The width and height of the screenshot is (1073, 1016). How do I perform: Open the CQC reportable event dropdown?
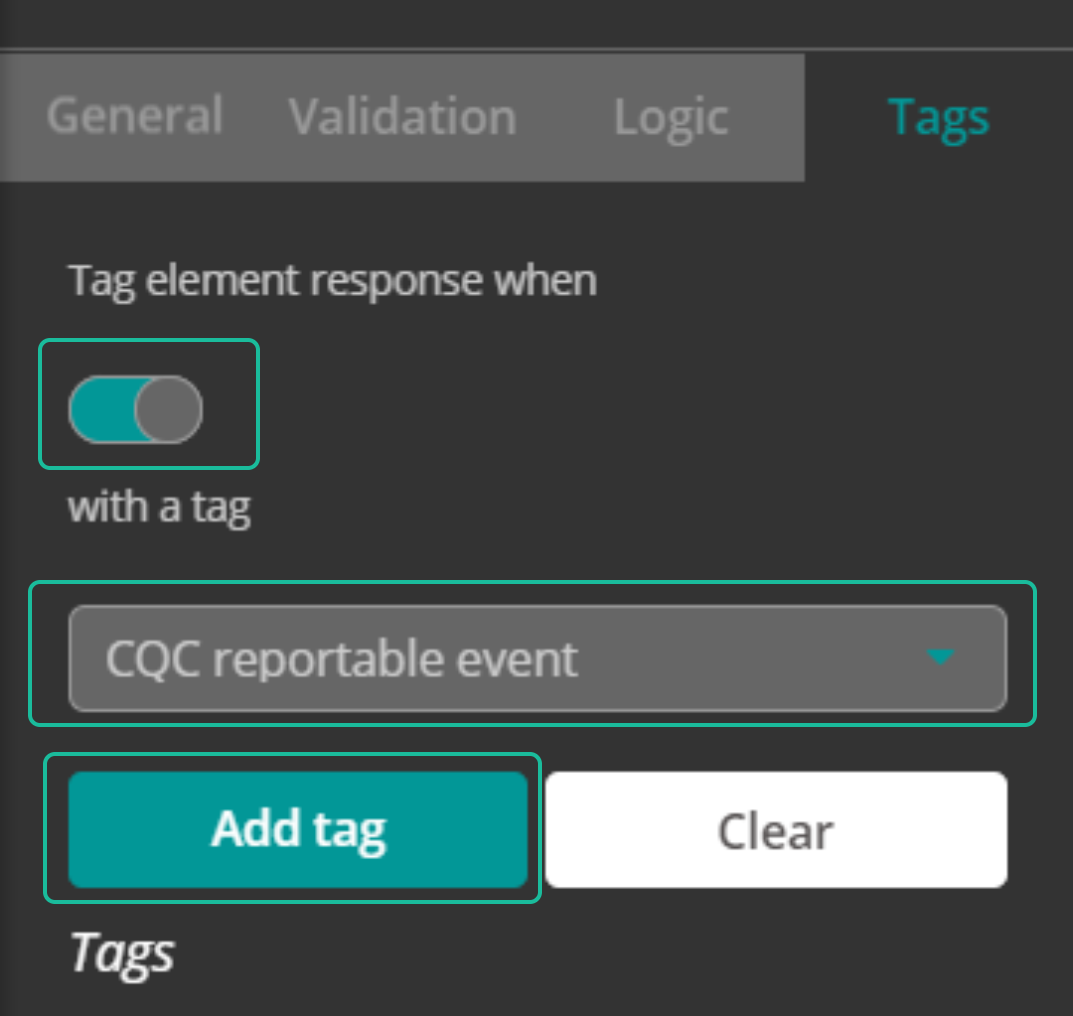(537, 658)
